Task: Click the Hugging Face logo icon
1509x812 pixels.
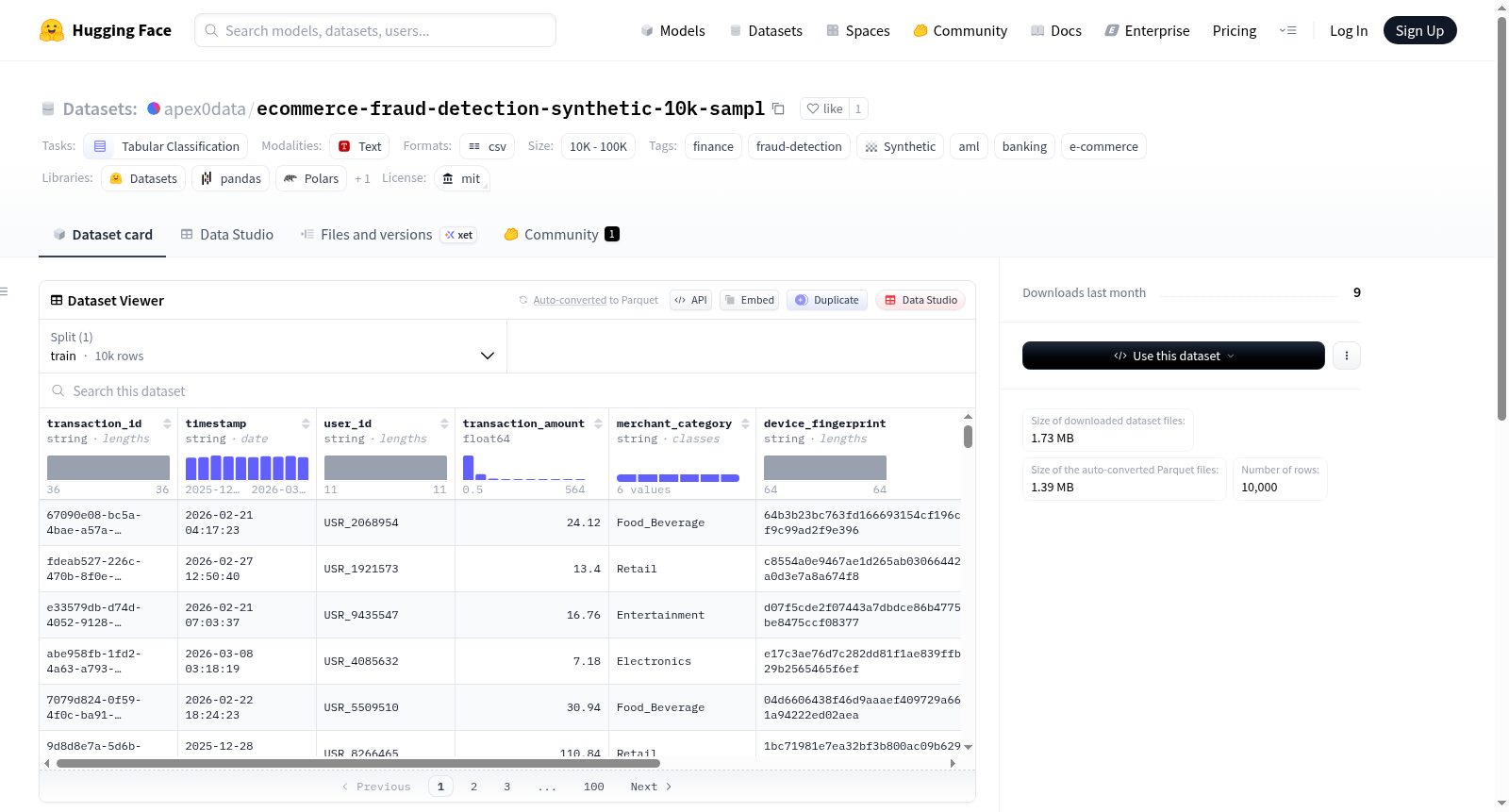Action: (x=52, y=30)
